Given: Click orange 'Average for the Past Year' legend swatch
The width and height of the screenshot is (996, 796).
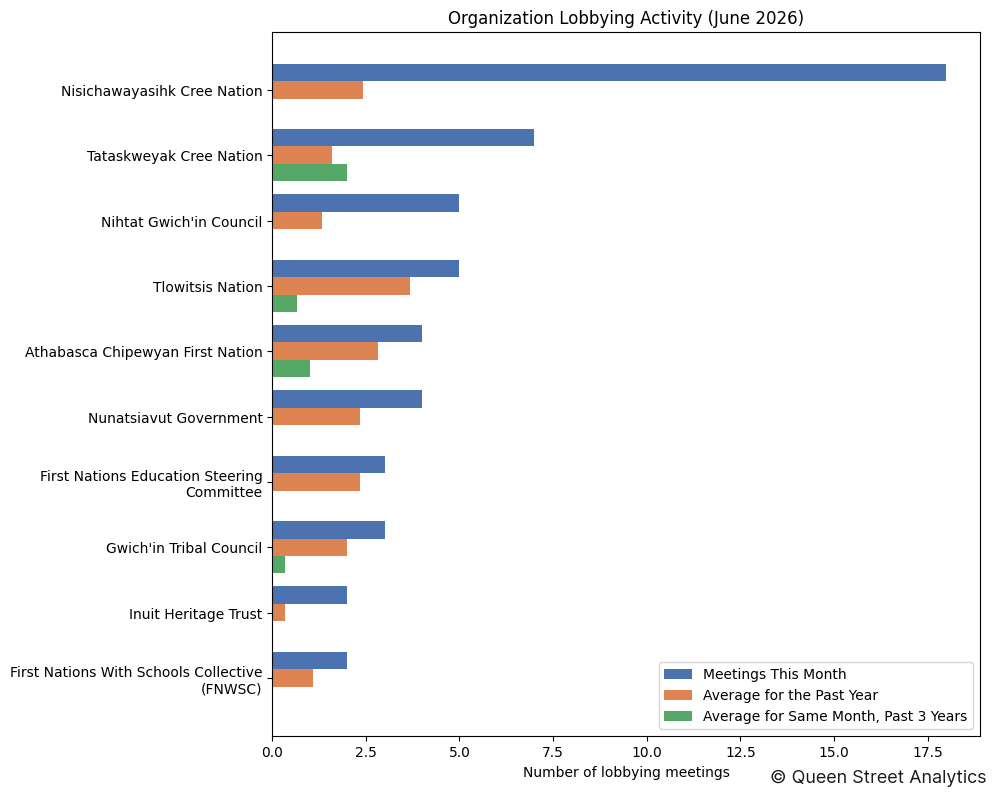Looking at the screenshot, I should tap(678, 695).
